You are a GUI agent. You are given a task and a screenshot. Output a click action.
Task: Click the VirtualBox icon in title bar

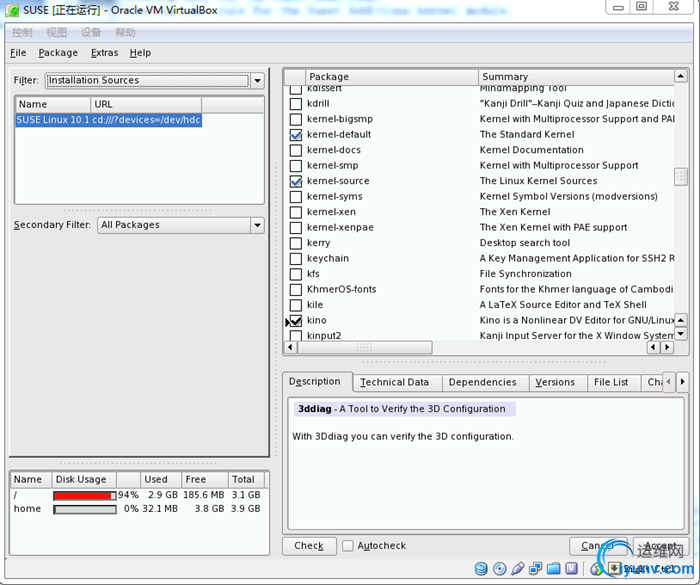point(12,10)
